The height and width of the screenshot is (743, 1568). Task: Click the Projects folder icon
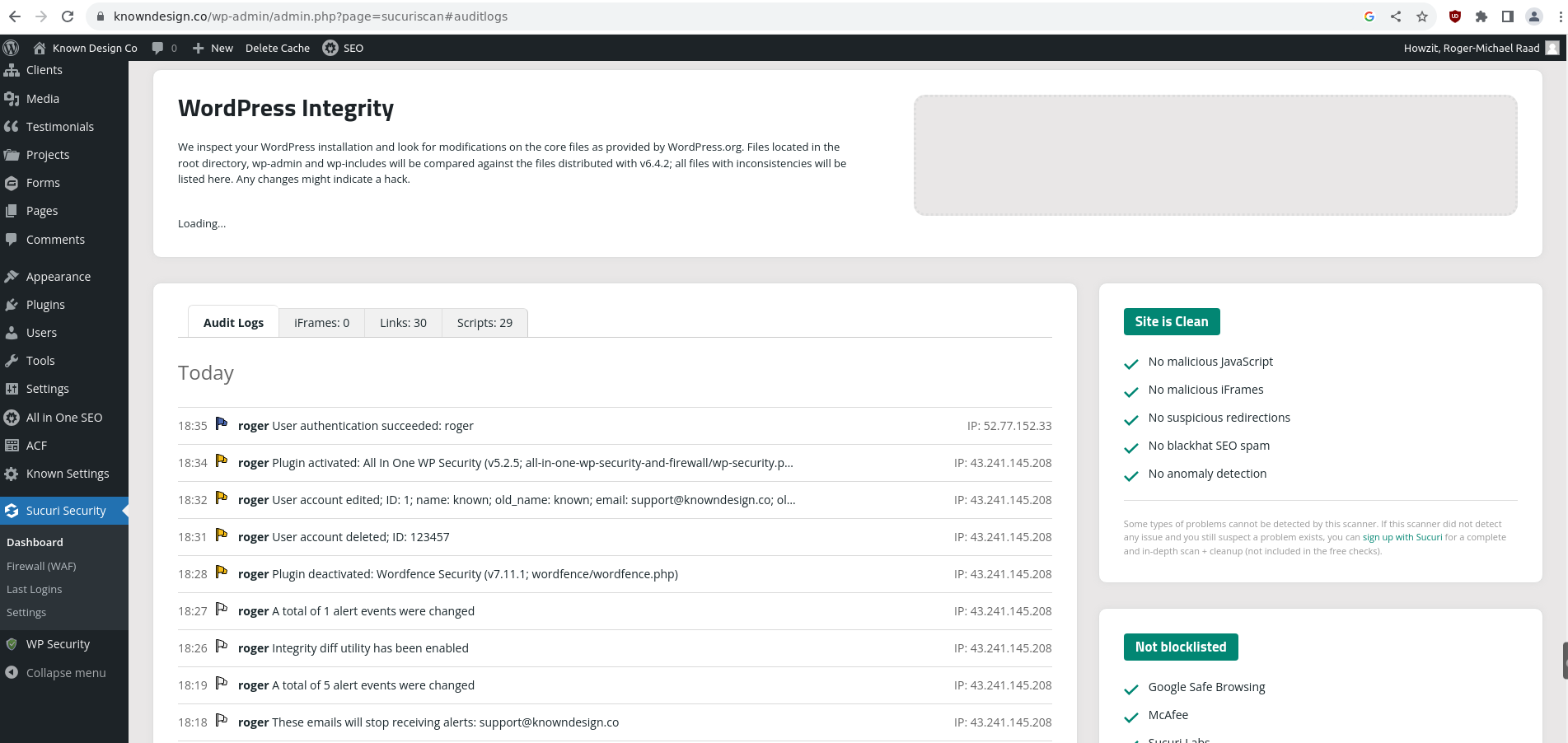(12, 155)
